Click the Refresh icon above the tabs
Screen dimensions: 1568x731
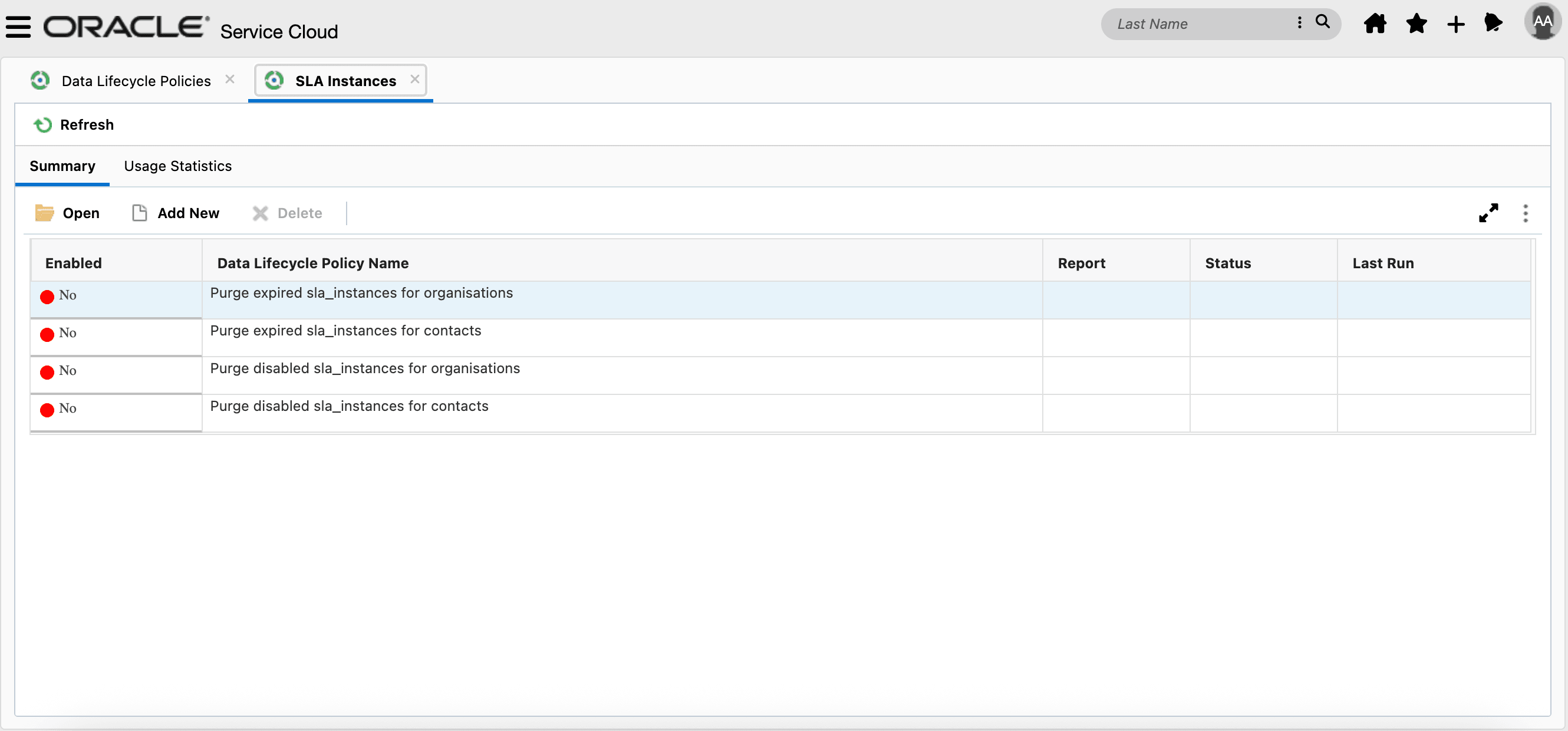click(x=42, y=124)
